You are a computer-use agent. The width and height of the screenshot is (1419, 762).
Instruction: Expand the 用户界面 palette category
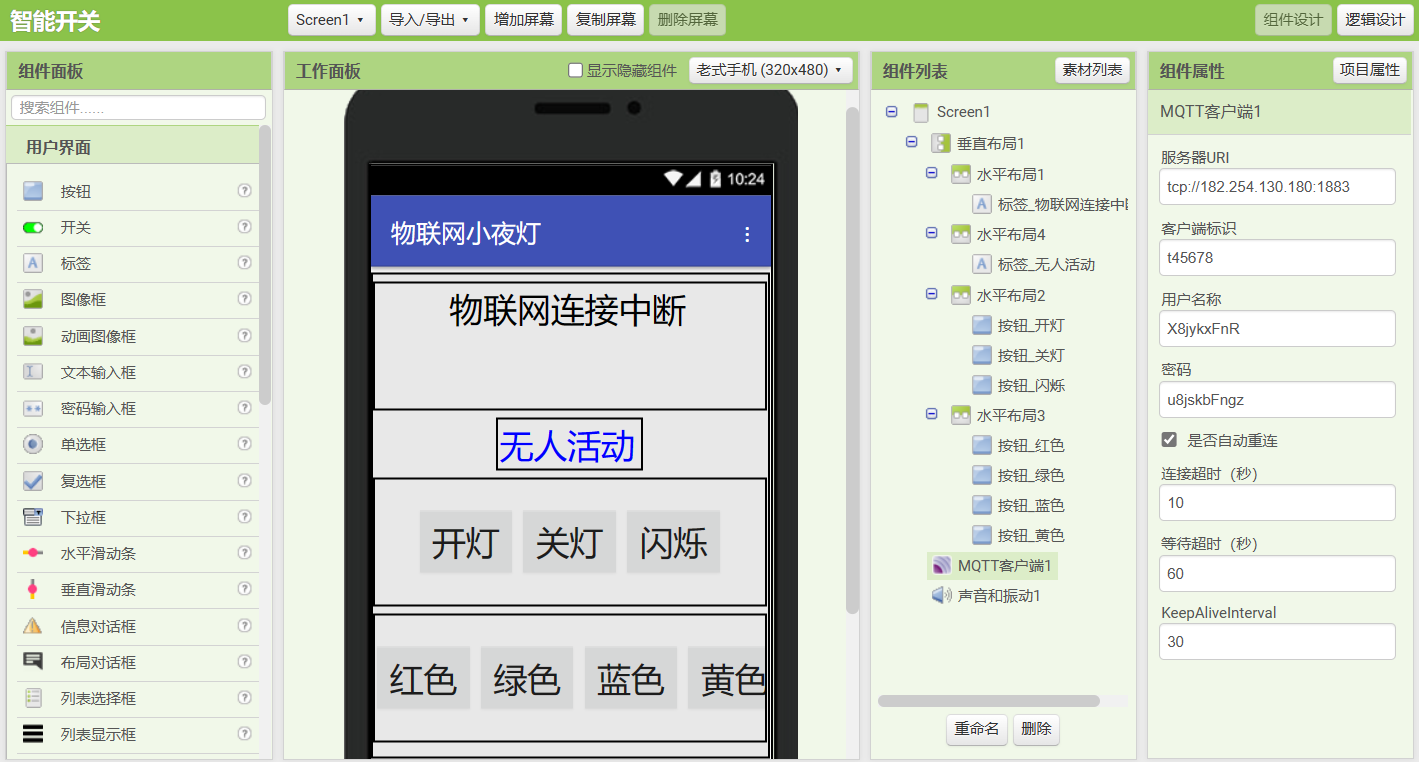(x=132, y=147)
